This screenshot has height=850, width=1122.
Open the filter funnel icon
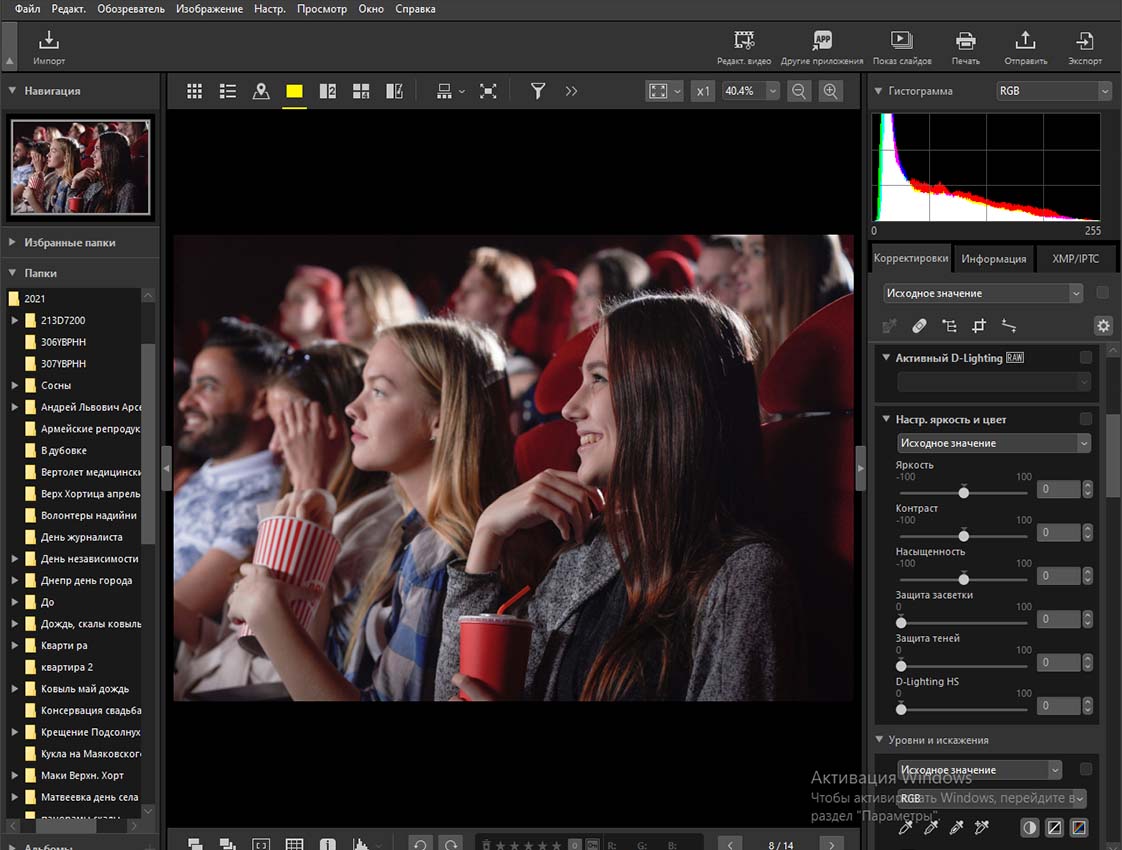click(x=537, y=91)
